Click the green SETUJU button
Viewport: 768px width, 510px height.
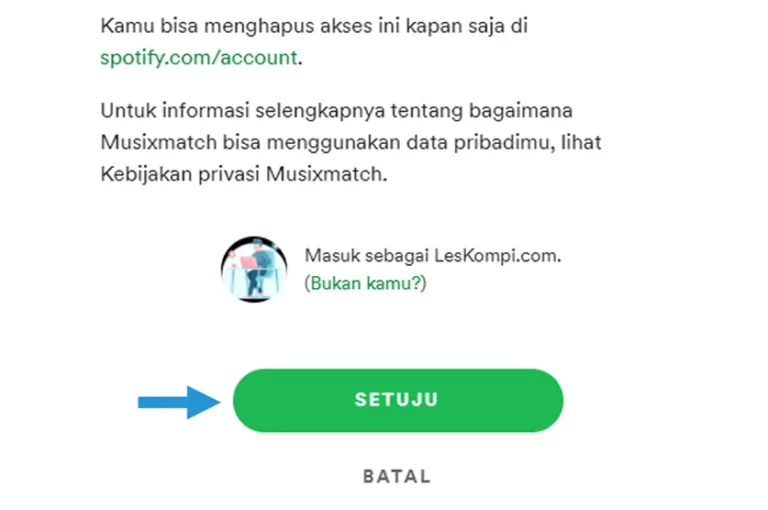398,400
